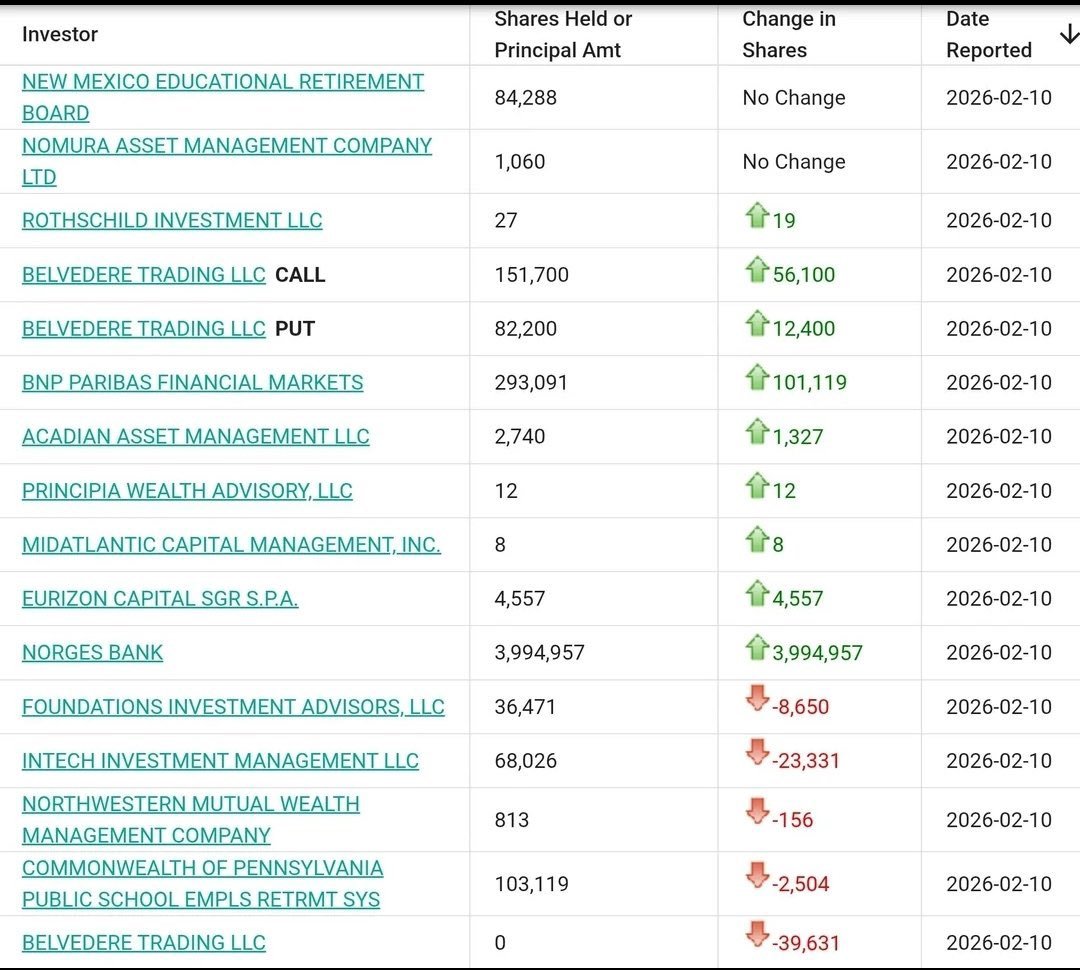This screenshot has width=1080, height=970.
Task: Select change value 56,100
Action: (x=804, y=275)
